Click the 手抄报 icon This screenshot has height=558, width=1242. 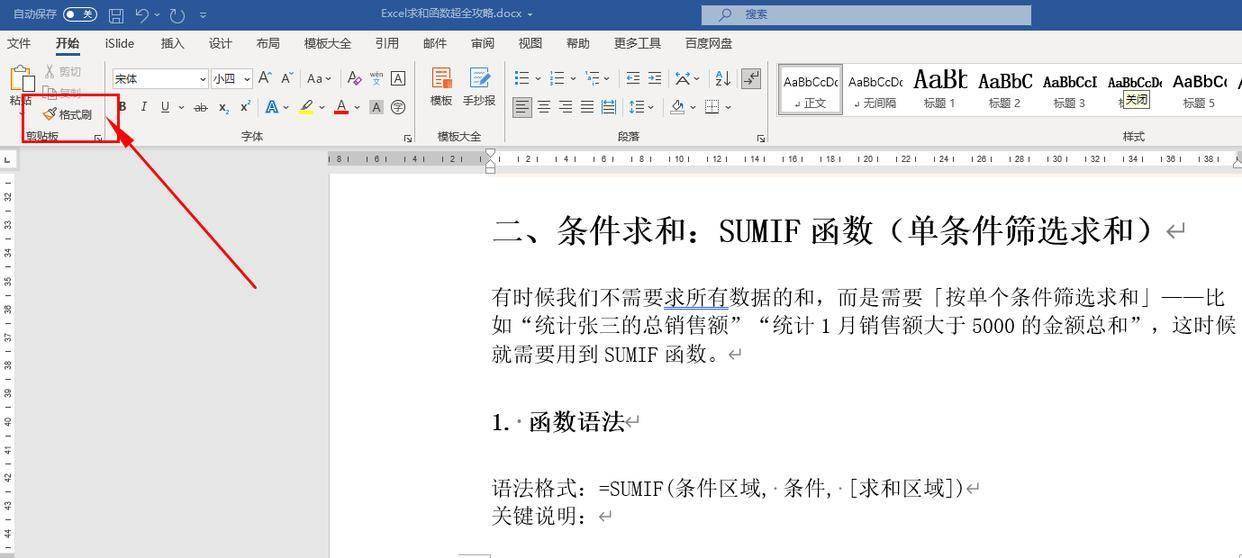[479, 86]
